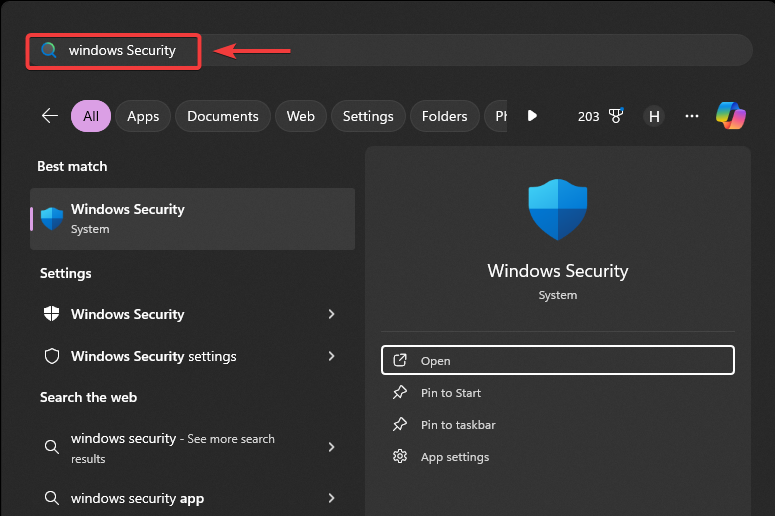Open the H user profile avatar
775x516 pixels.
tap(654, 116)
